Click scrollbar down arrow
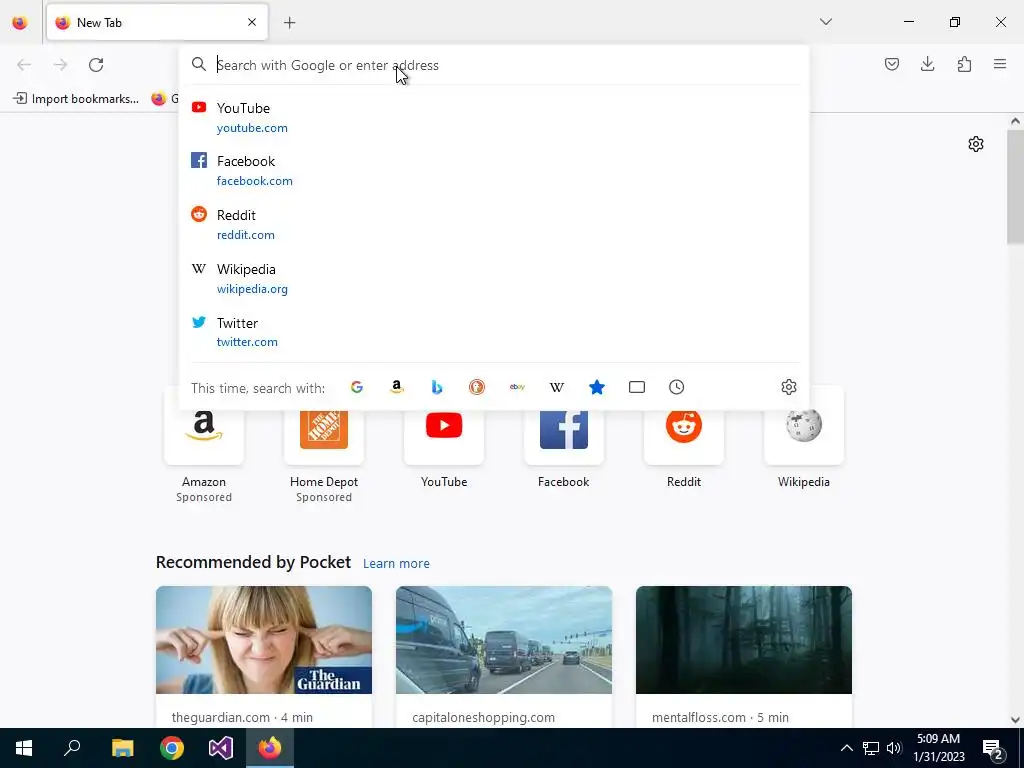1024x768 pixels. 1015,720
